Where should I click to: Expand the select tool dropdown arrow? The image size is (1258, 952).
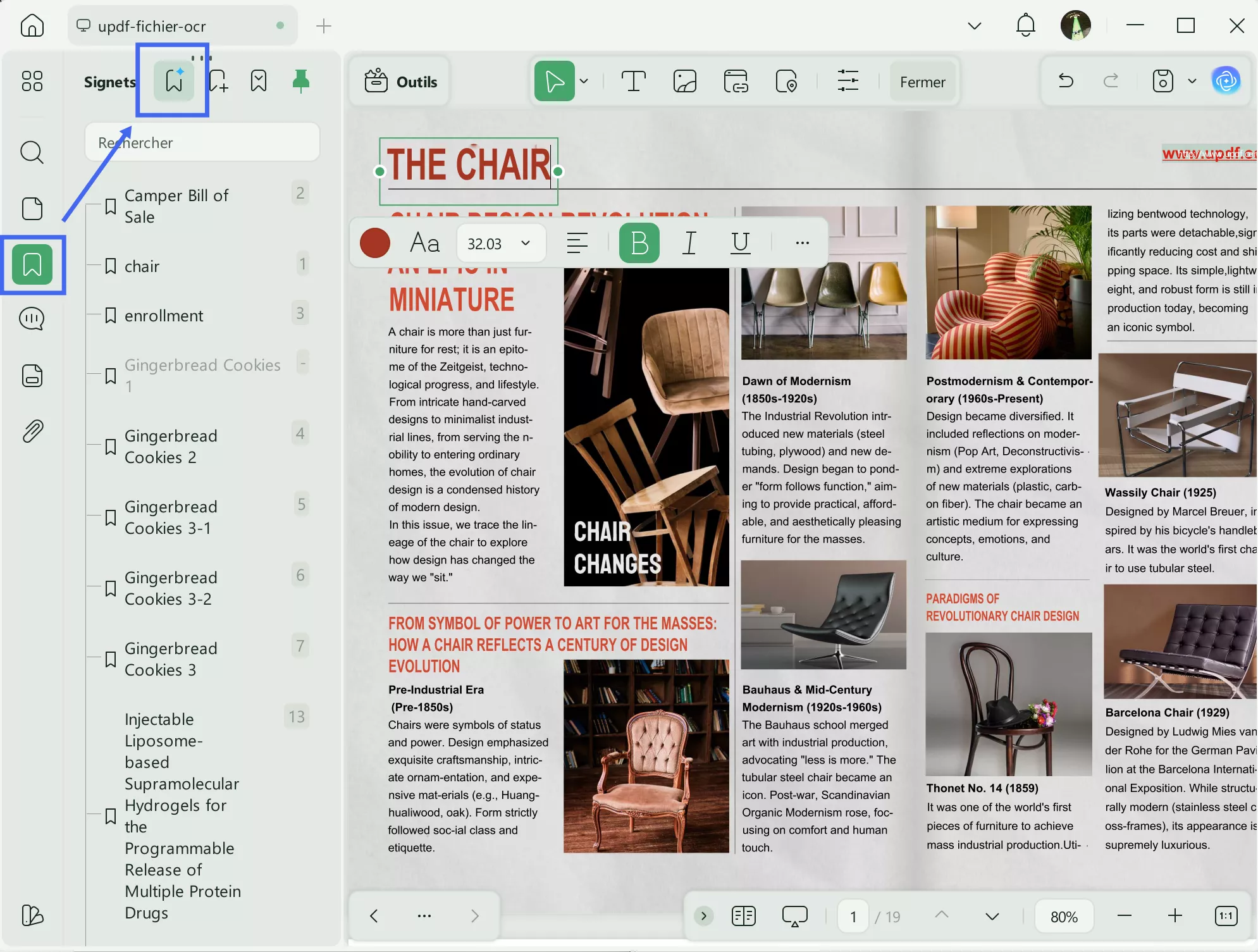[x=584, y=81]
